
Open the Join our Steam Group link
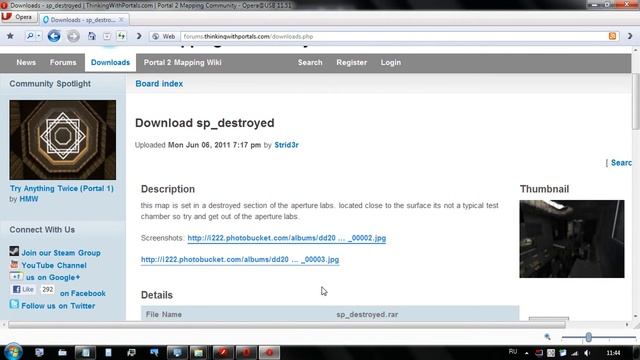pos(61,253)
